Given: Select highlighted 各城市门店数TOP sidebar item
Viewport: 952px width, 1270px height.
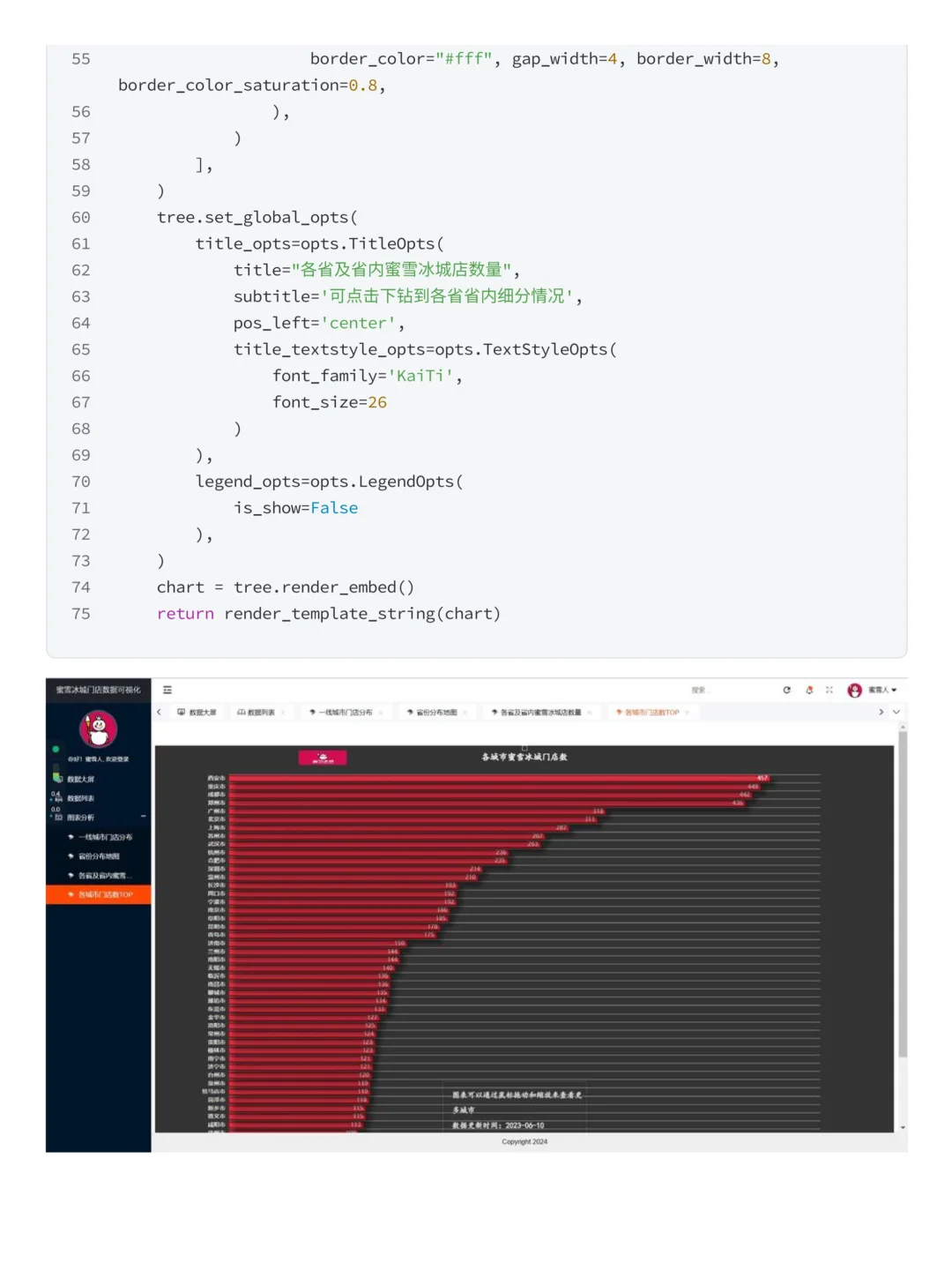Looking at the screenshot, I should coord(98,894).
